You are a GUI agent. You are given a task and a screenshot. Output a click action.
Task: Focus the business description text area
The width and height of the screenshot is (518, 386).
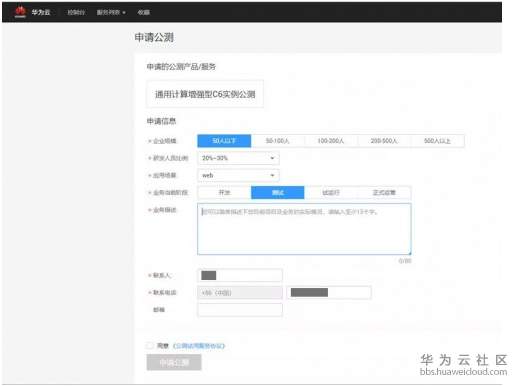(x=304, y=229)
